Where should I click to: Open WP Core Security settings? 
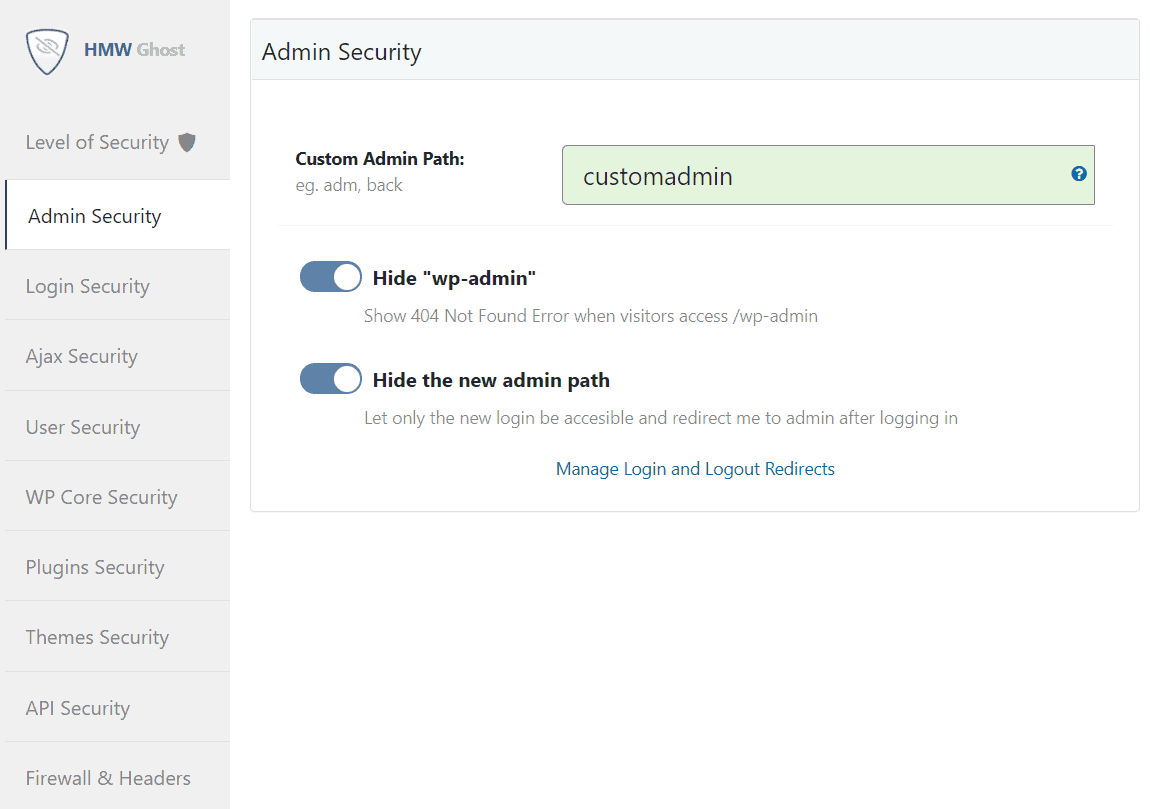pyautogui.click(x=101, y=496)
